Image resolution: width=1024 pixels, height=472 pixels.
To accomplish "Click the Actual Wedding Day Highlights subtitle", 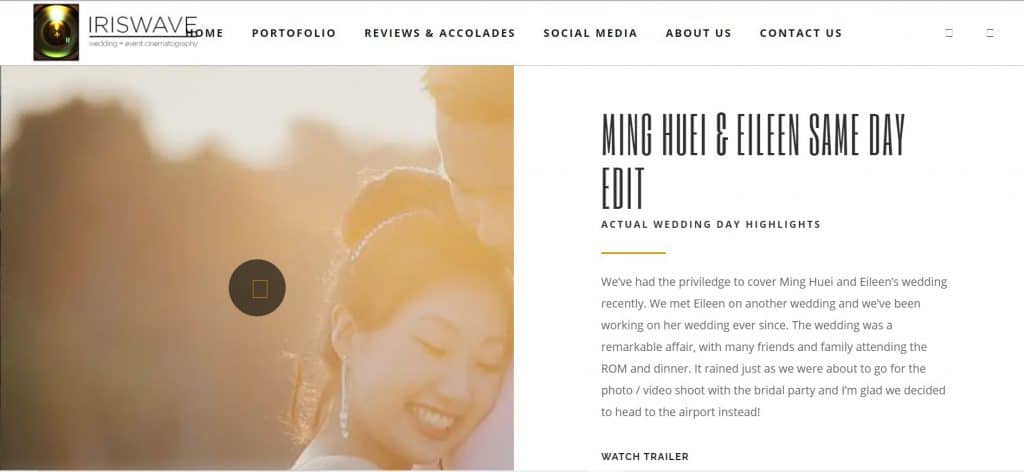I will coord(711,225).
